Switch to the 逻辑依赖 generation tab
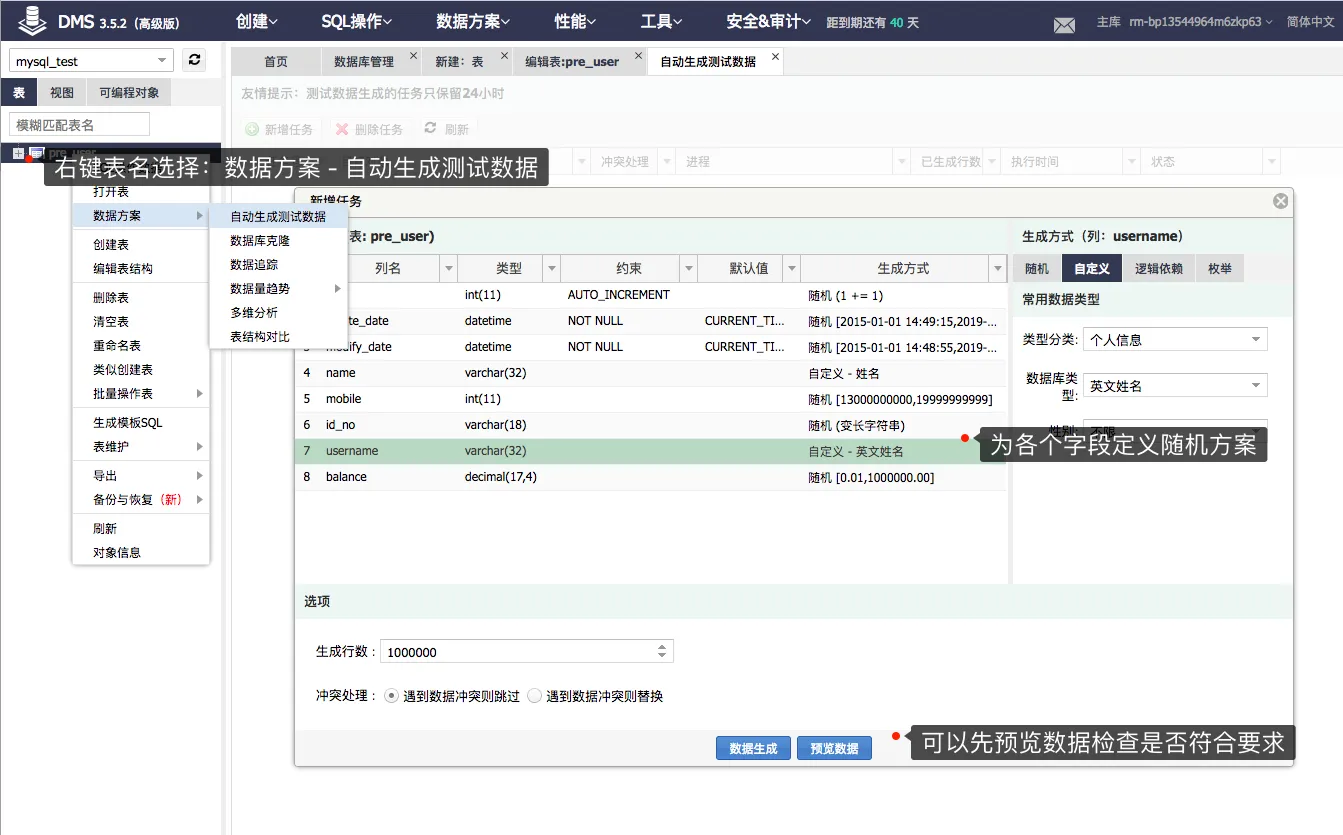Viewport: 1343px width, 835px height. [1158, 269]
